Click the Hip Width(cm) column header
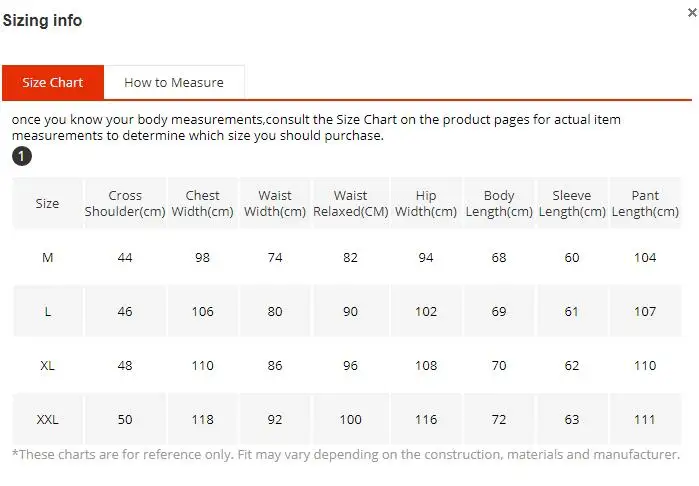 pos(426,203)
